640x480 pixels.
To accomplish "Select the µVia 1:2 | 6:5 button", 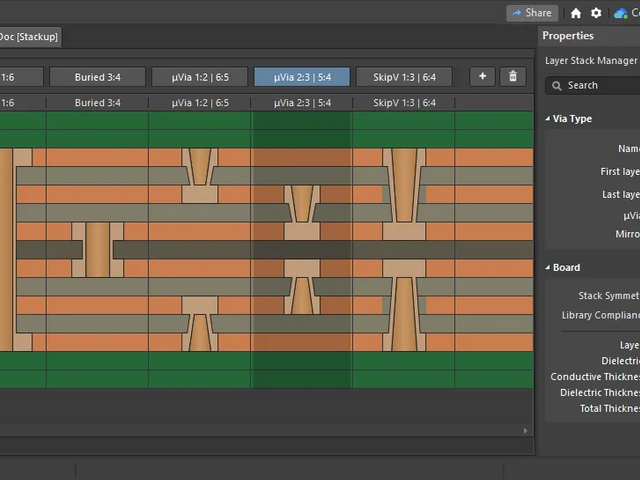I will point(200,77).
